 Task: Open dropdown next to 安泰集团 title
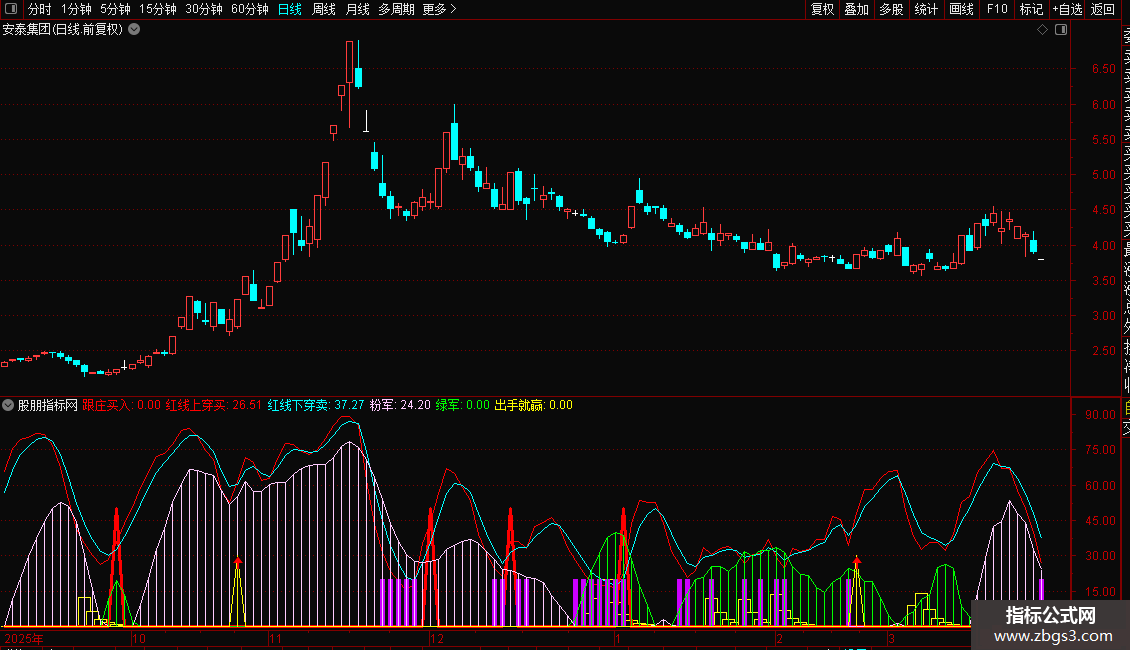point(134,30)
